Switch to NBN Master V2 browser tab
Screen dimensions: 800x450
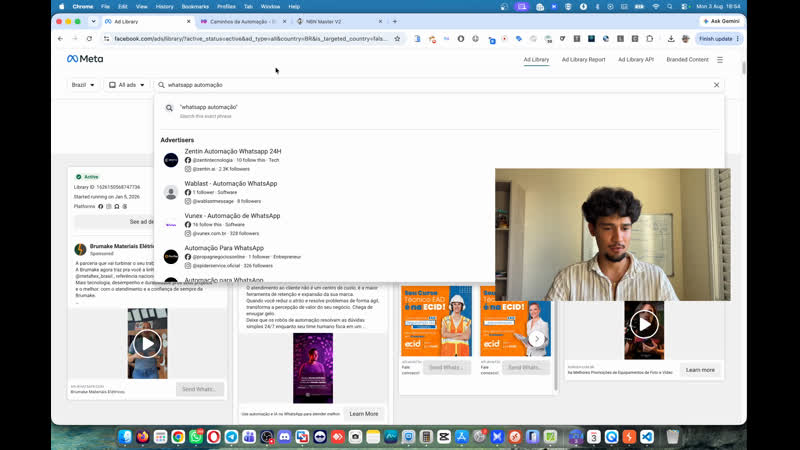(x=339, y=21)
